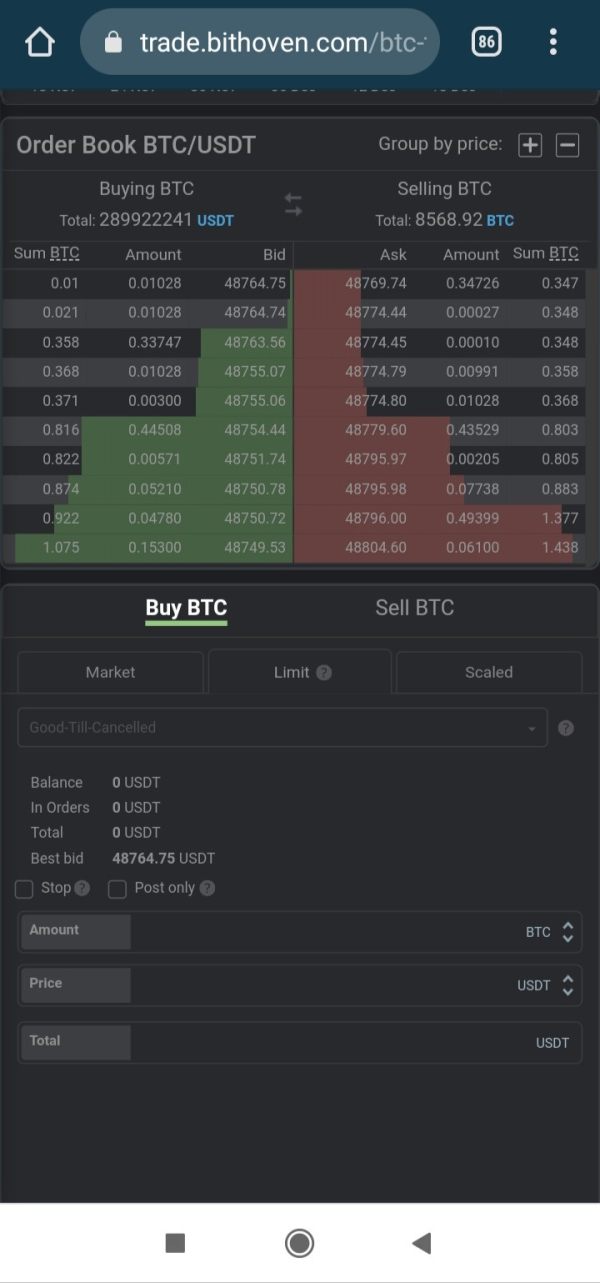Decrease price grouping with minus icon
This screenshot has height=1283, width=600.
(x=567, y=145)
